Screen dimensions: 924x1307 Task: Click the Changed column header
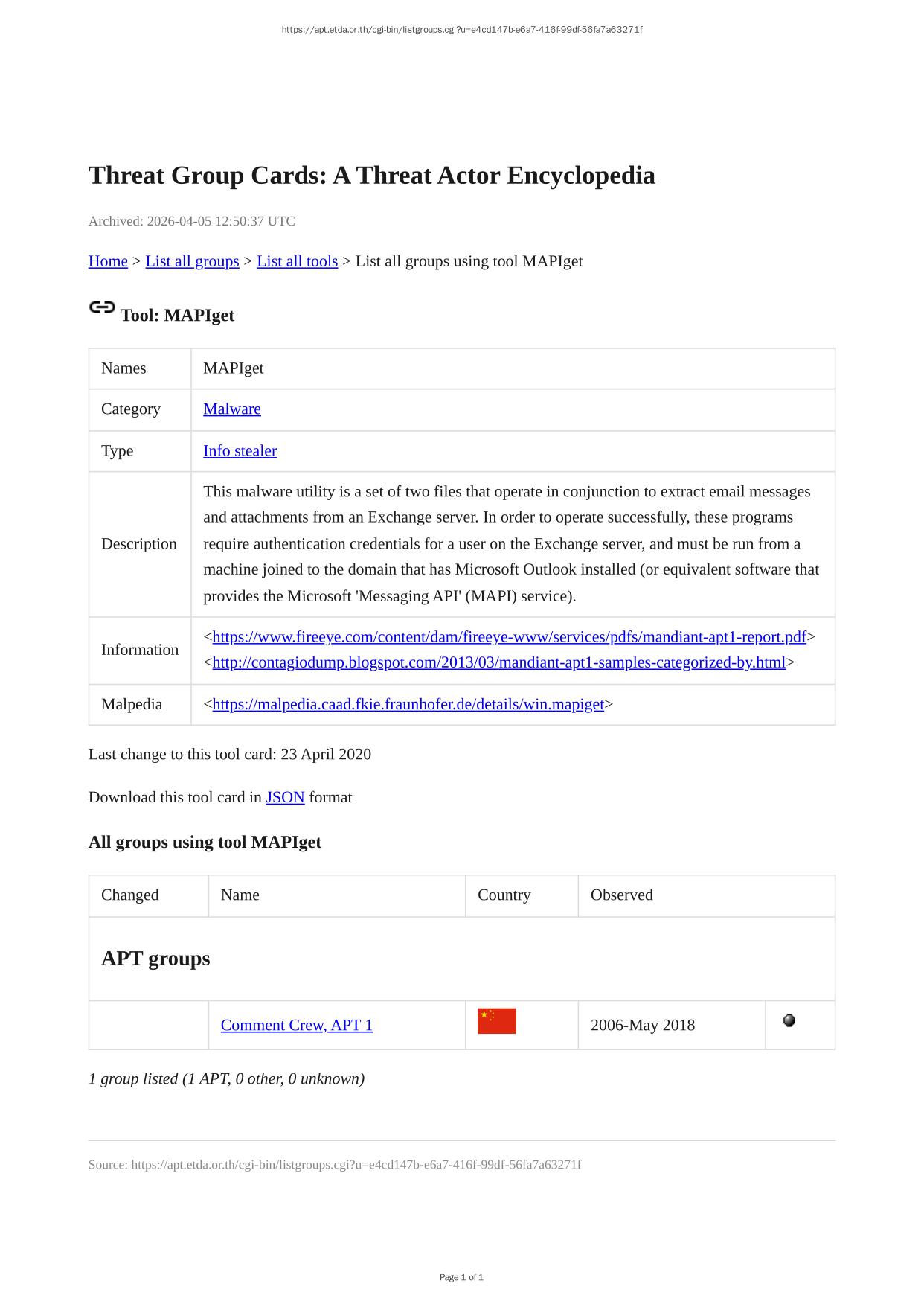[x=130, y=895]
